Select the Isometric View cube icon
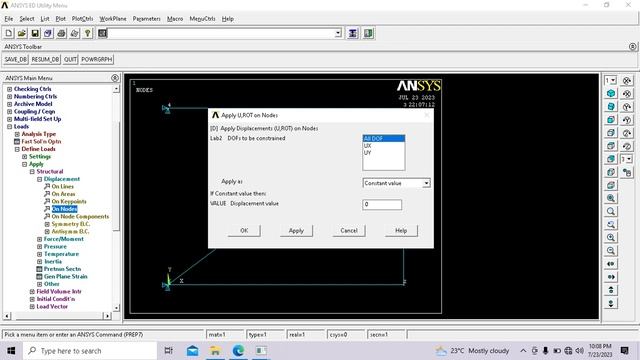The width and height of the screenshot is (640, 360). [x=611, y=93]
